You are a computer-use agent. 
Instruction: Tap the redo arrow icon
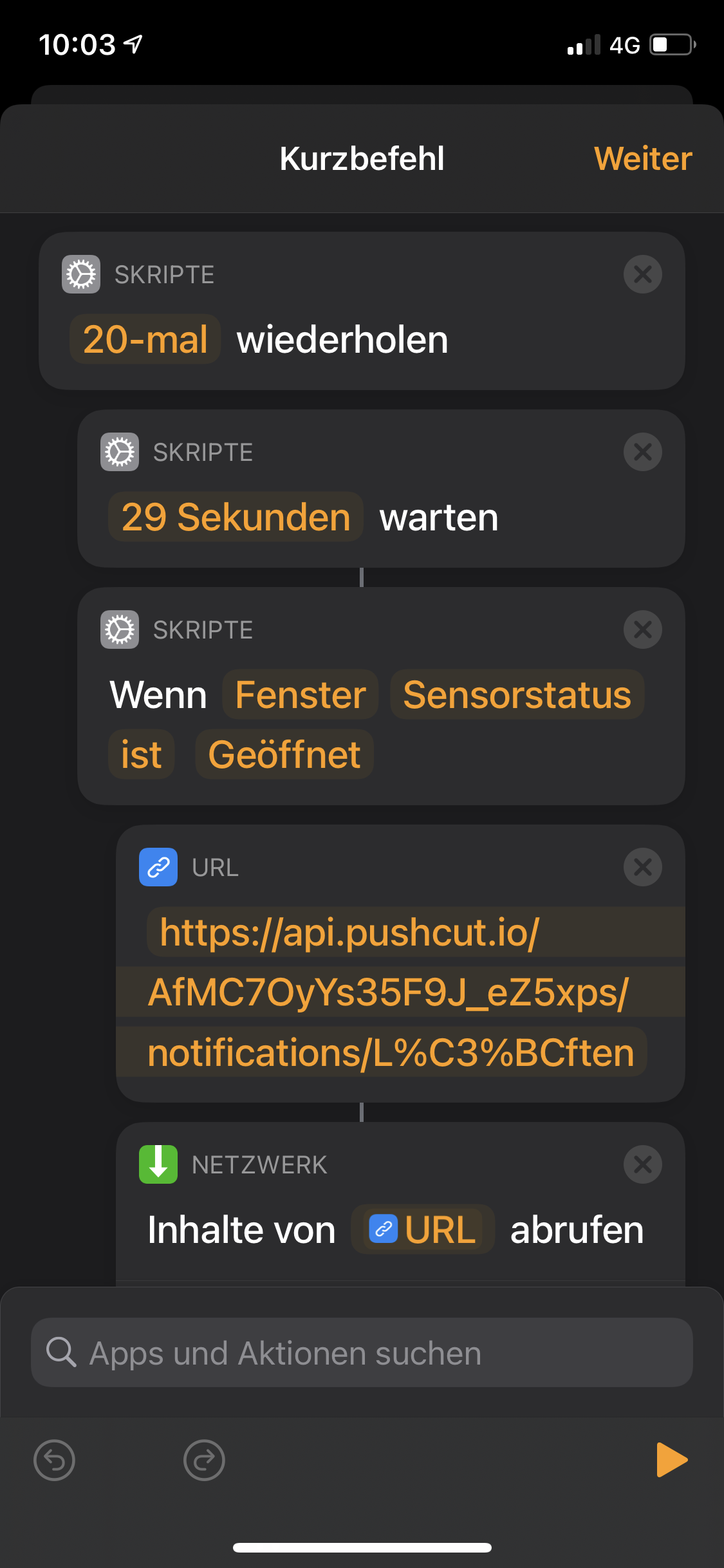click(204, 1460)
